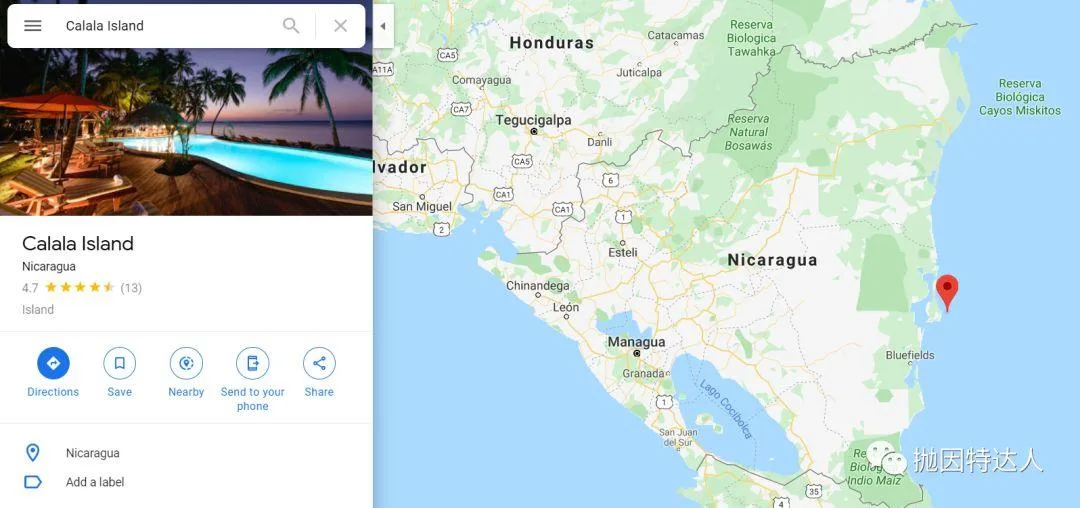Send to your phone icon

(x=253, y=363)
